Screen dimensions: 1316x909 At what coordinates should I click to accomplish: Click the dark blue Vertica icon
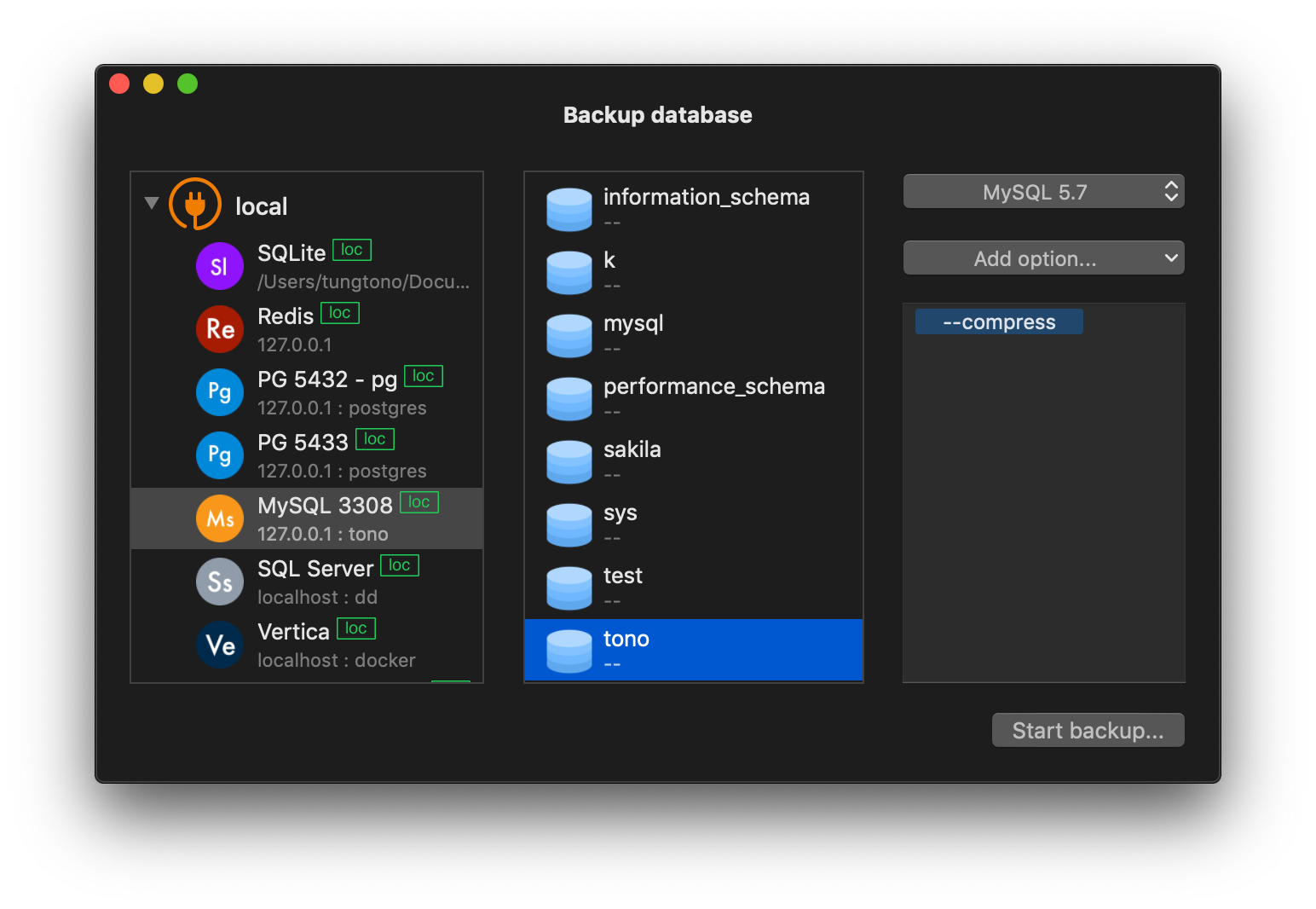[220, 645]
